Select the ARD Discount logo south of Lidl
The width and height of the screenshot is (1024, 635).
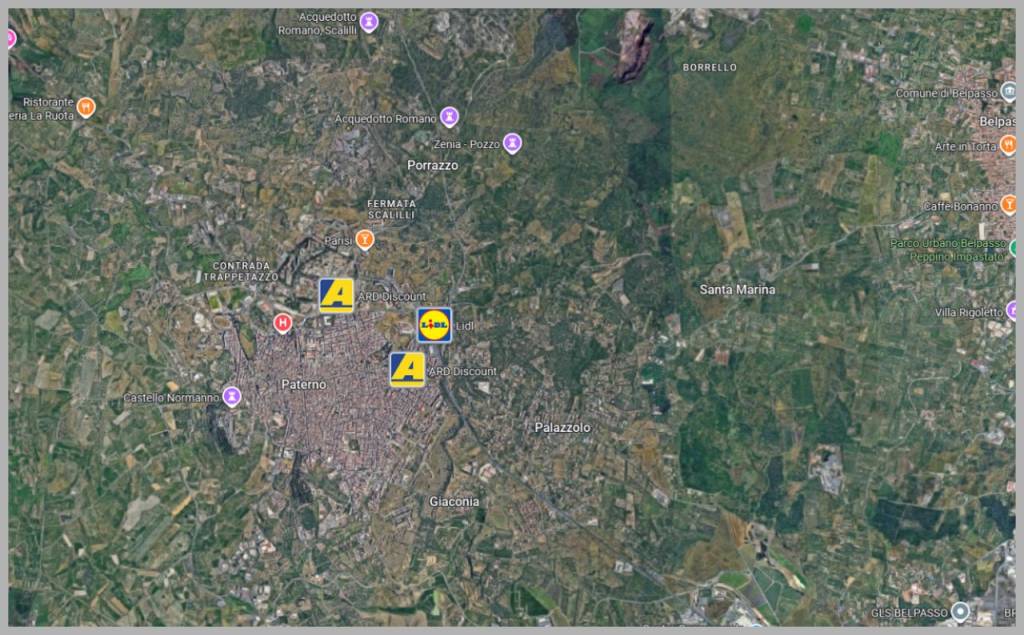pos(407,369)
